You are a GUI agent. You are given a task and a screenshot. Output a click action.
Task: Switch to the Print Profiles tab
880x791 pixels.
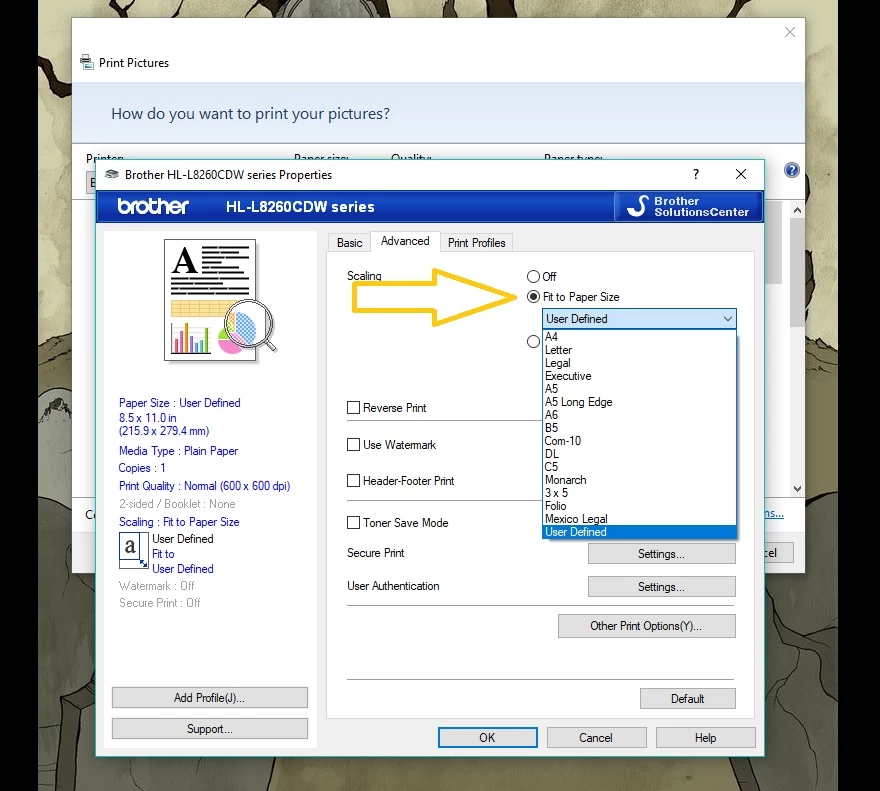click(476, 243)
